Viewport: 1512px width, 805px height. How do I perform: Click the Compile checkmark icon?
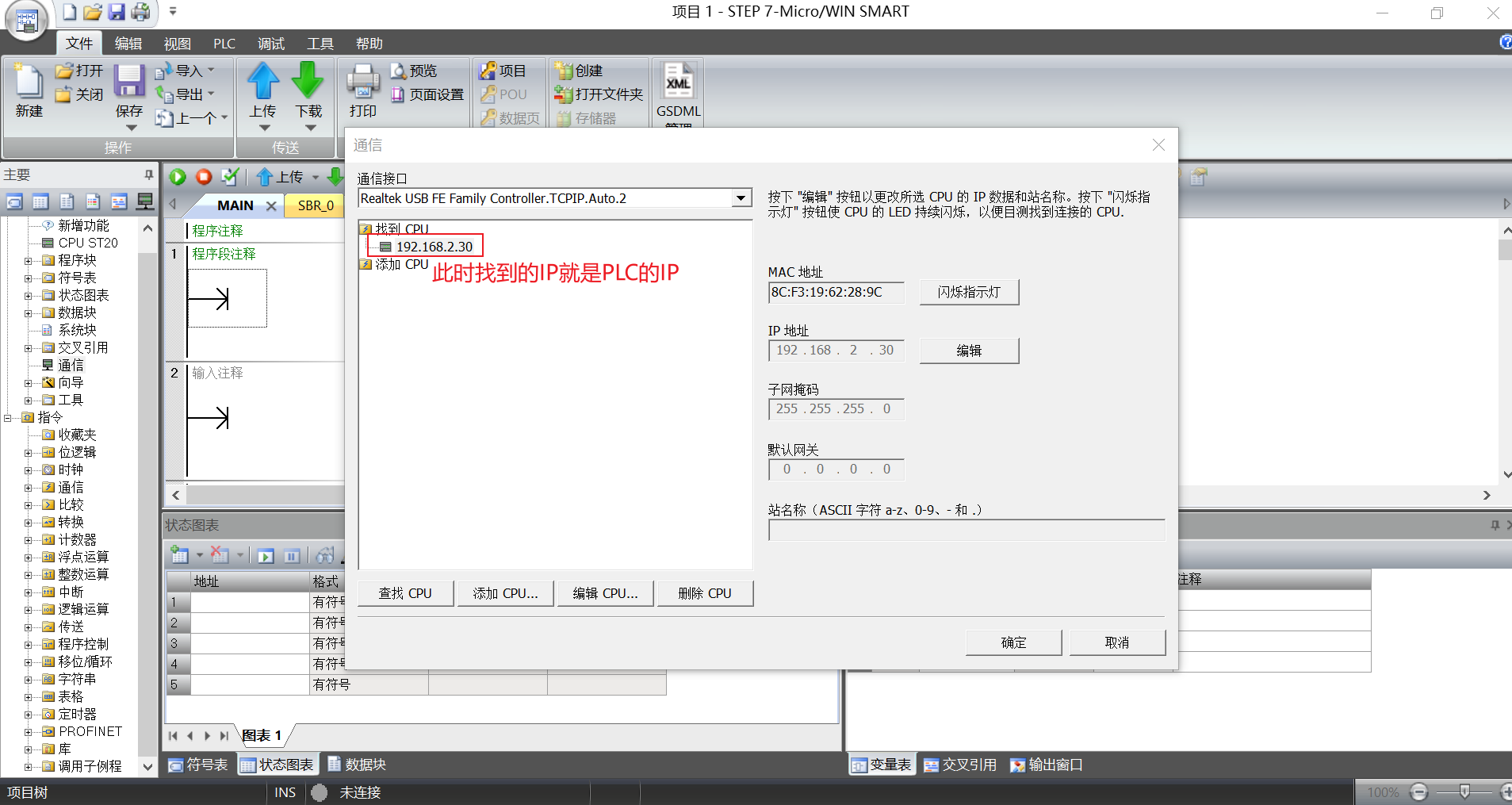point(230,177)
